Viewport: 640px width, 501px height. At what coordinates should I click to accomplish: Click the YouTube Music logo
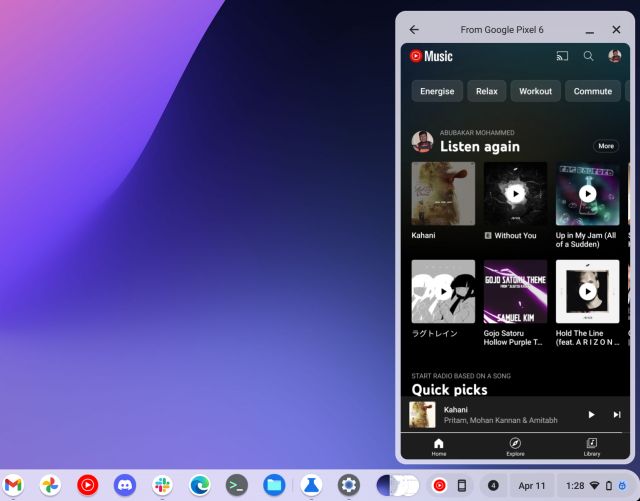(431, 56)
